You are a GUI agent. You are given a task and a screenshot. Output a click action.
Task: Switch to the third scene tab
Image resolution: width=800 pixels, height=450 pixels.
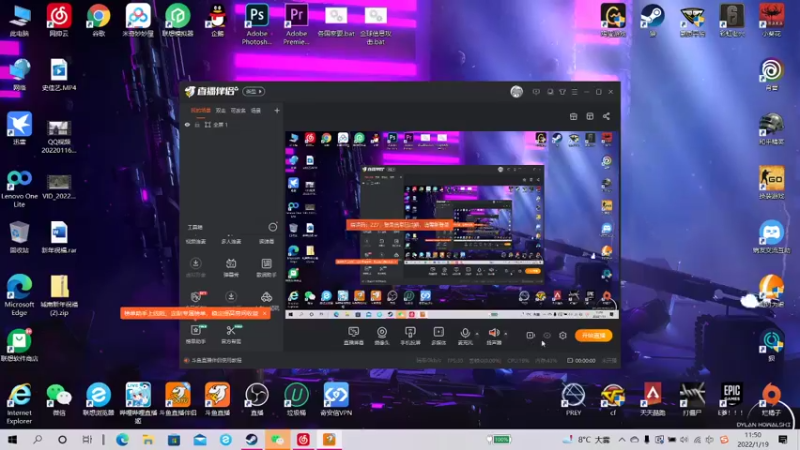click(x=238, y=110)
